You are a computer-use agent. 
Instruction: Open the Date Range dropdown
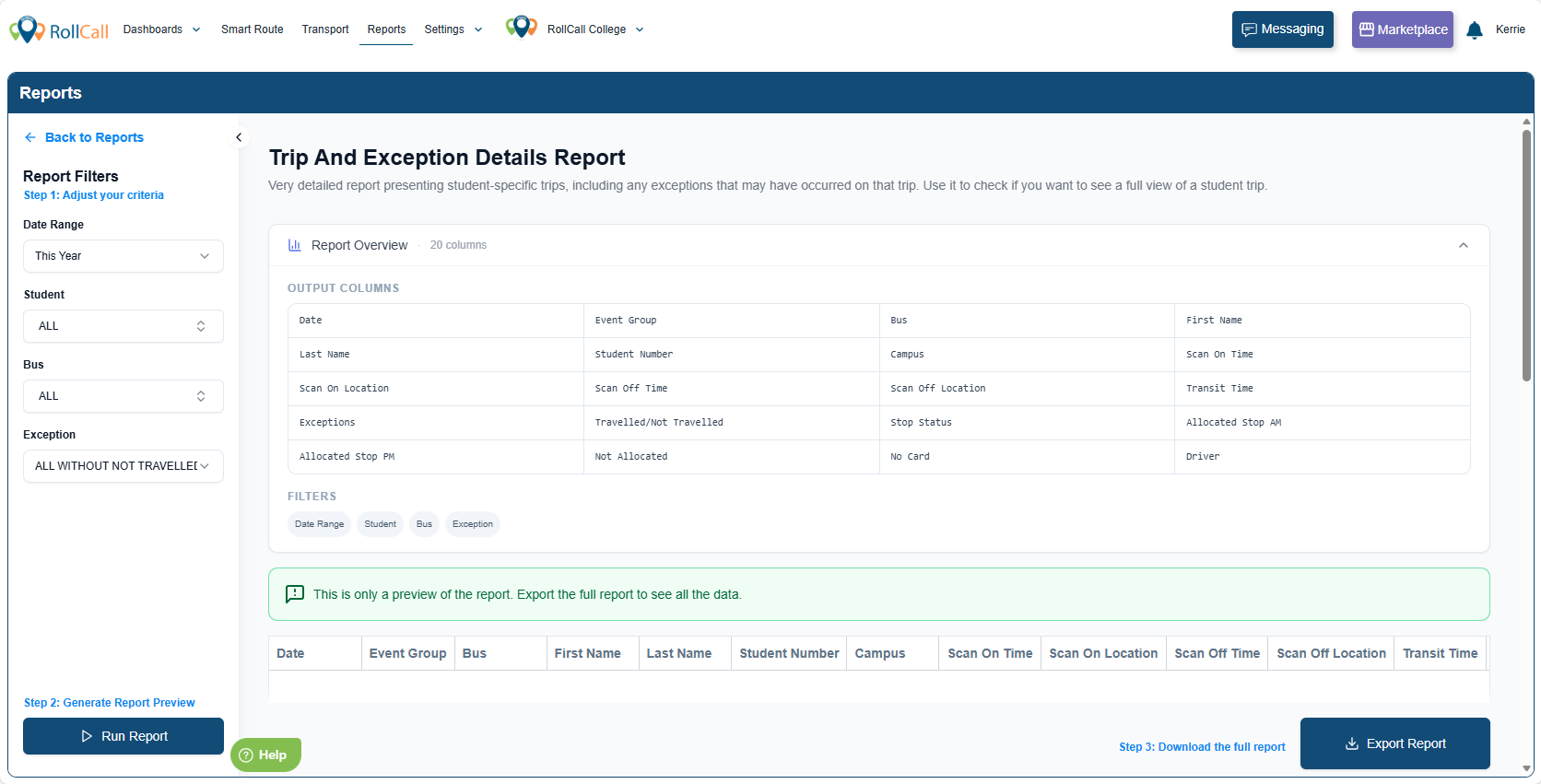pos(123,256)
